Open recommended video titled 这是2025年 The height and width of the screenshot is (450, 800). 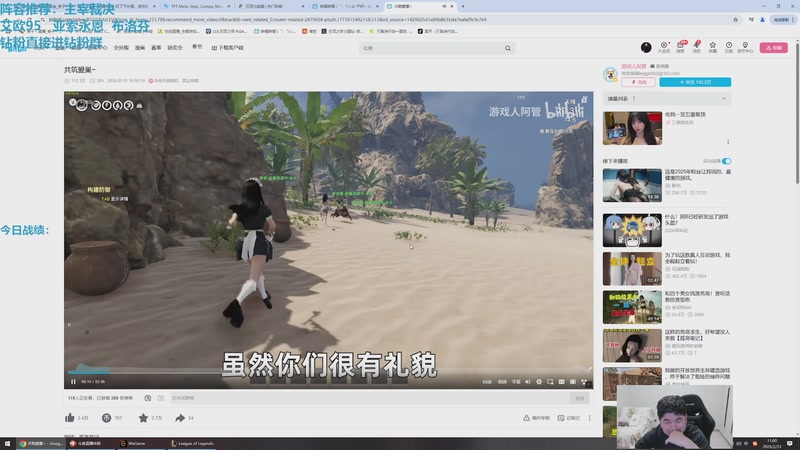tap(697, 175)
